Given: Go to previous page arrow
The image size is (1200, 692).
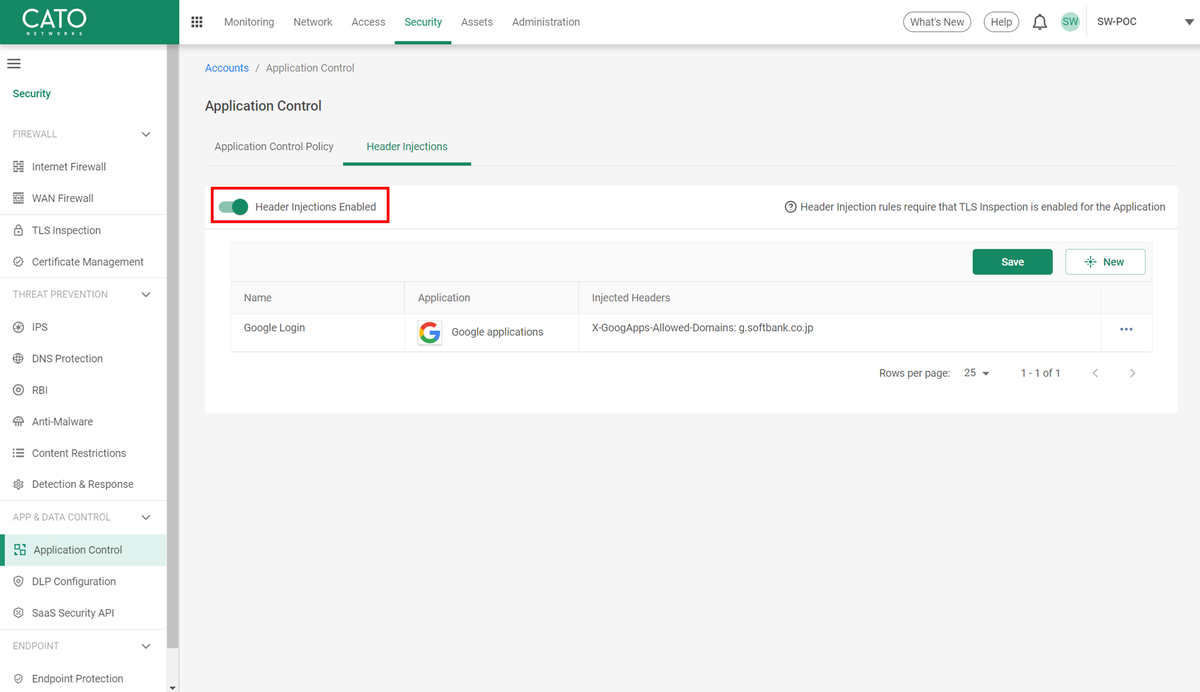Looking at the screenshot, I should pyautogui.click(x=1095, y=373).
